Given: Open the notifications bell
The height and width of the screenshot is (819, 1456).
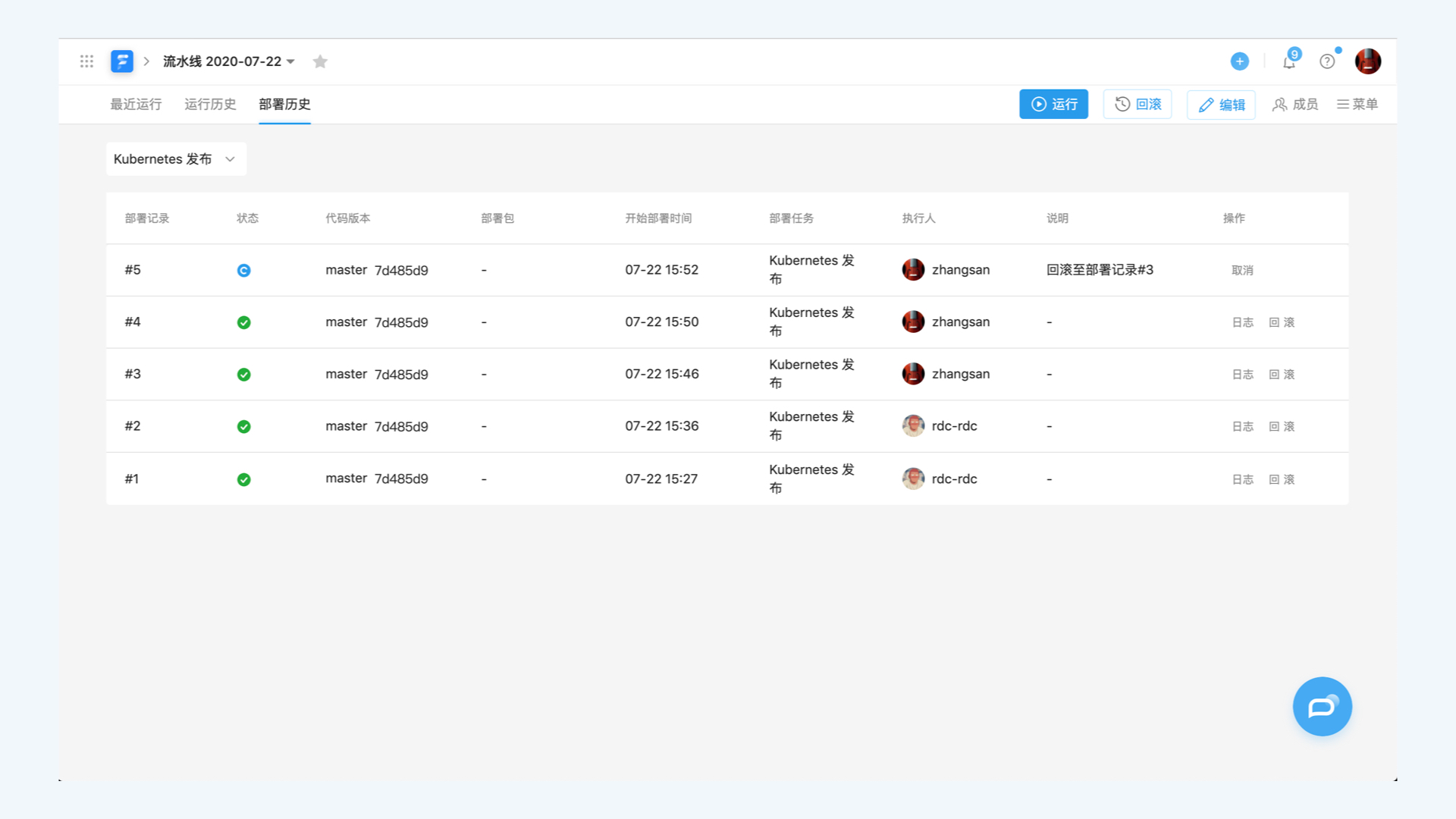Looking at the screenshot, I should click(x=1289, y=61).
